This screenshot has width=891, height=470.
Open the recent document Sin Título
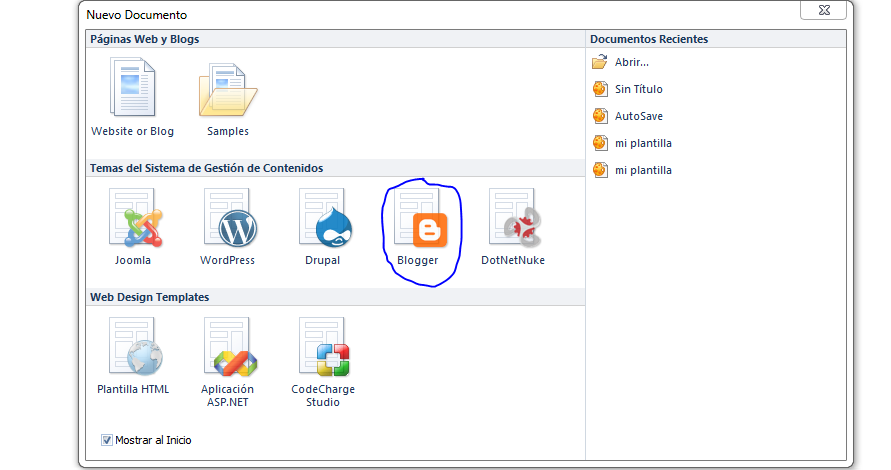[627, 89]
